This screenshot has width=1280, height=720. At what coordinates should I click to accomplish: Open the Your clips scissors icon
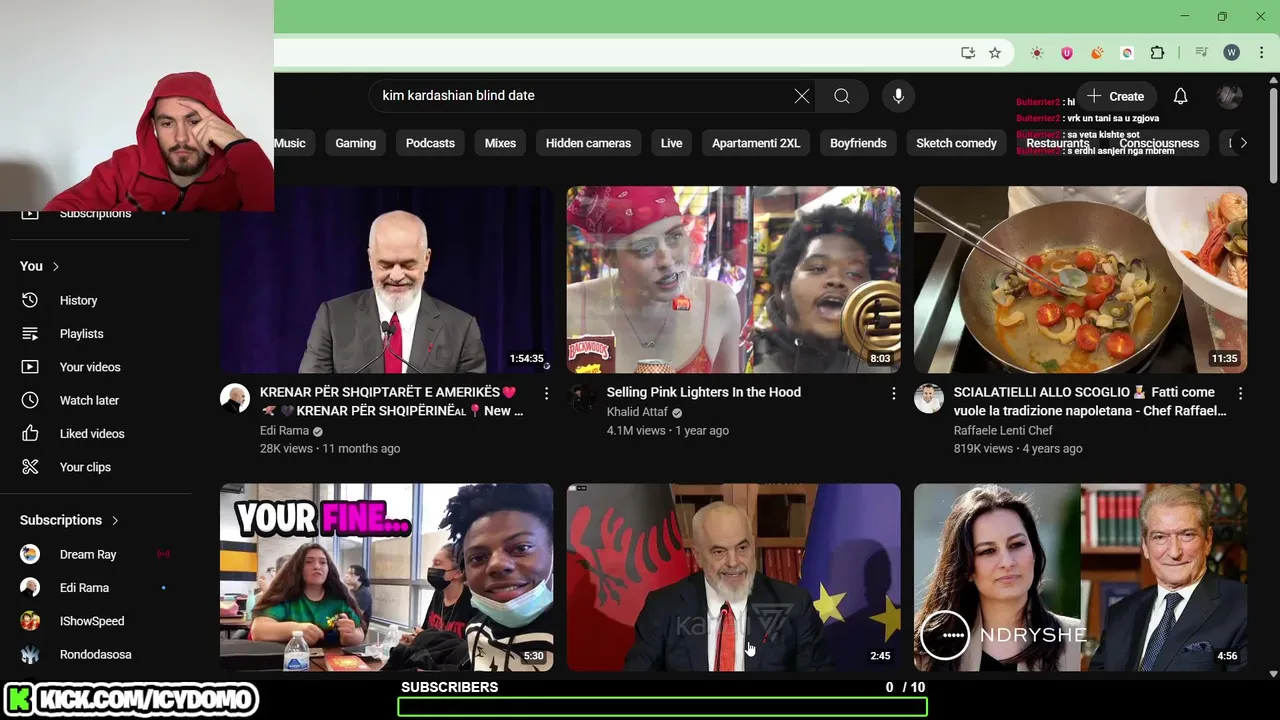pyautogui.click(x=30, y=467)
